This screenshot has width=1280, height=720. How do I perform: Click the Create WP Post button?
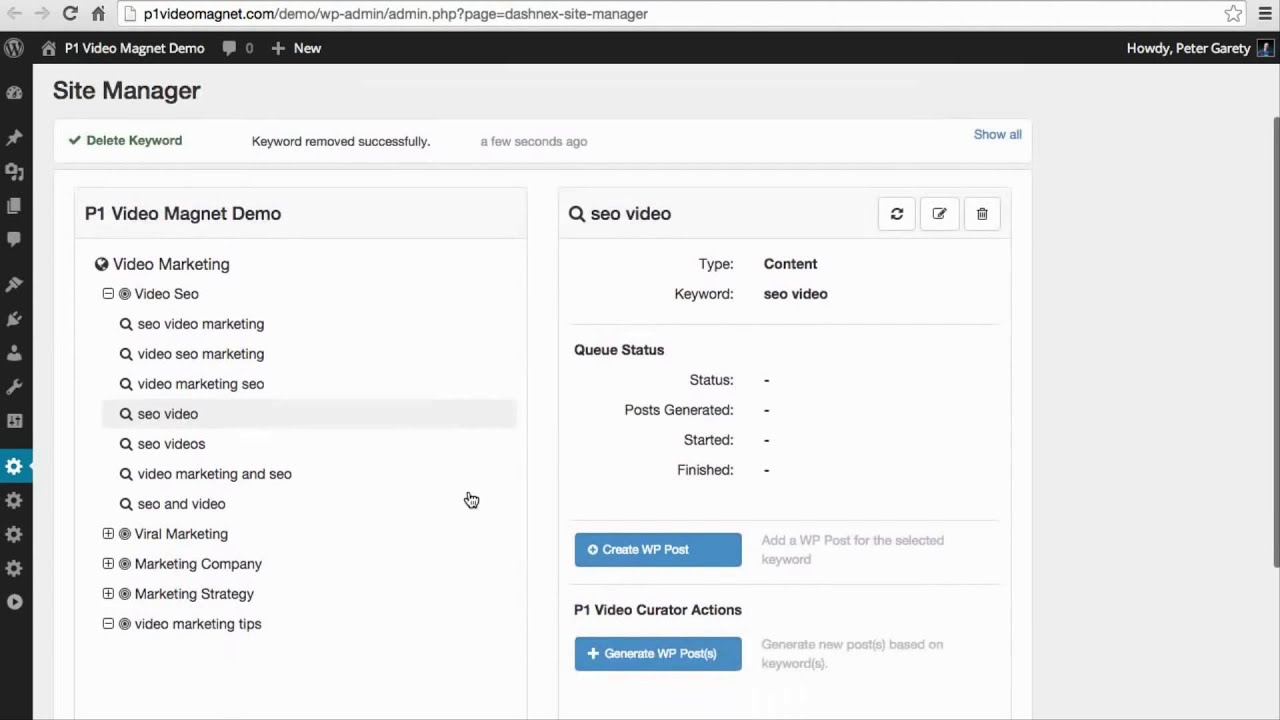point(658,550)
